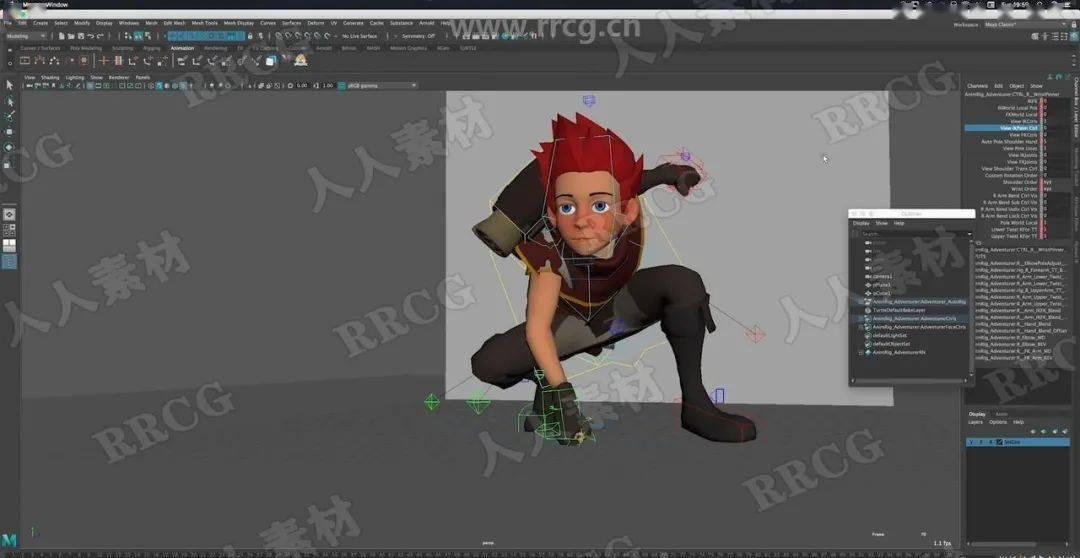Select the arrow Select tool in toolbox

coord(9,85)
